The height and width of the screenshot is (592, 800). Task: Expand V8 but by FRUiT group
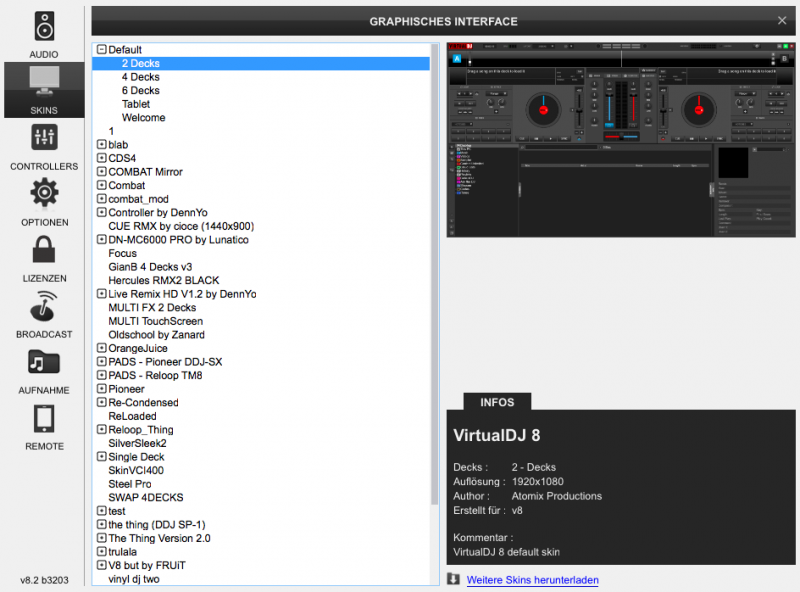pos(102,565)
